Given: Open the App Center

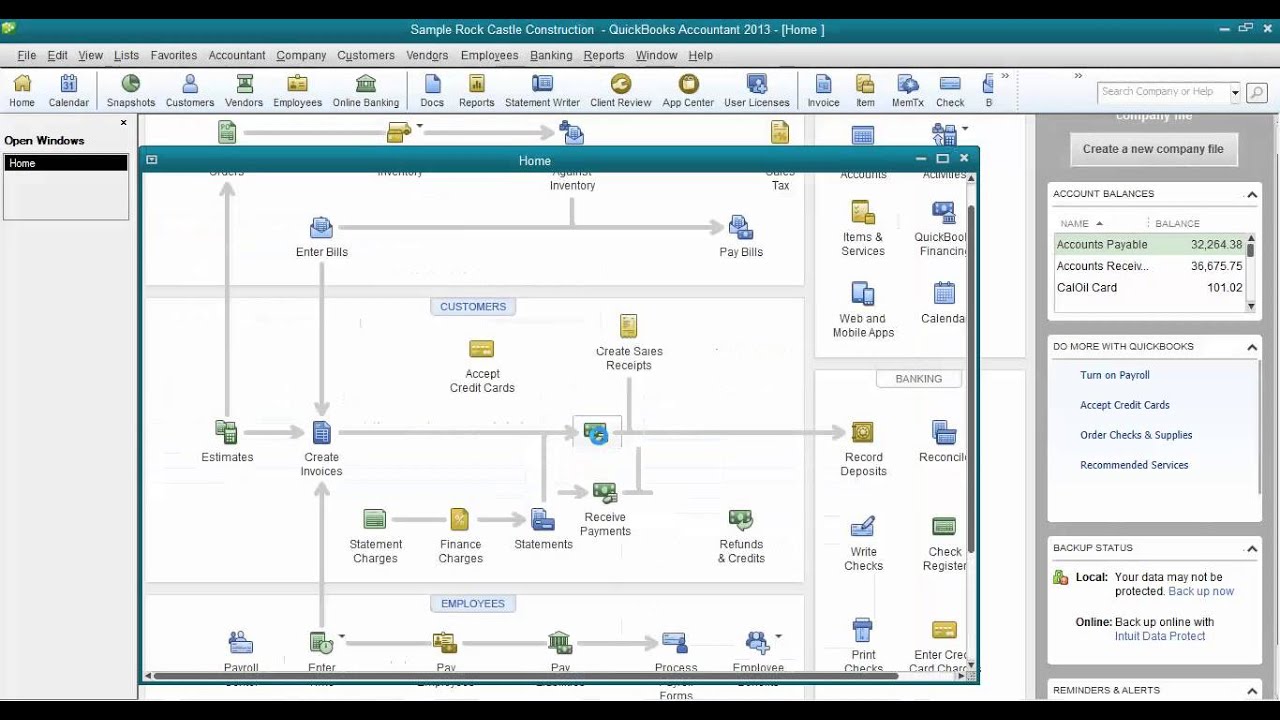Looking at the screenshot, I should 688,90.
